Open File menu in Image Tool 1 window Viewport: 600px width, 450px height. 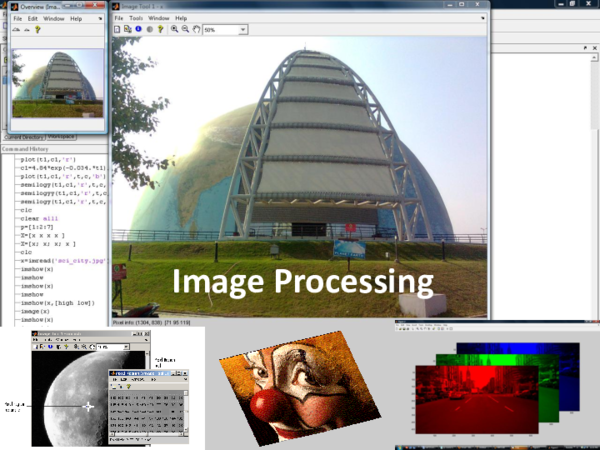[119, 18]
